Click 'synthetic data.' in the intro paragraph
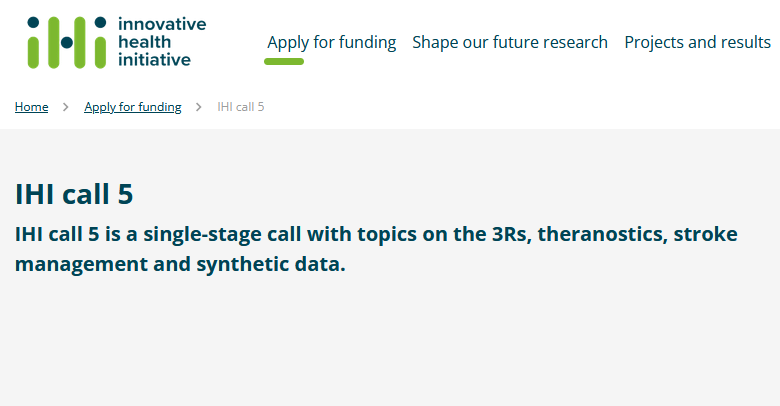Image resolution: width=780 pixels, height=406 pixels. click(x=271, y=264)
